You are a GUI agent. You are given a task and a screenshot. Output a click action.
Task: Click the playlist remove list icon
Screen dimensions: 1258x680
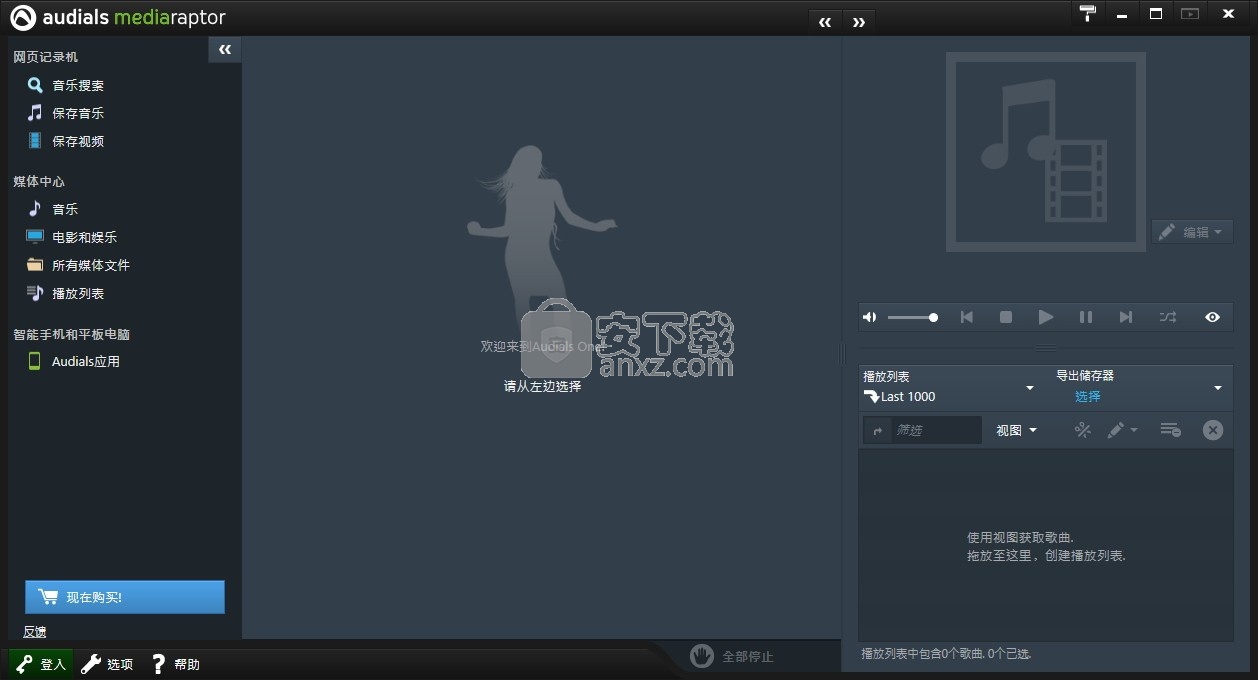point(1170,430)
